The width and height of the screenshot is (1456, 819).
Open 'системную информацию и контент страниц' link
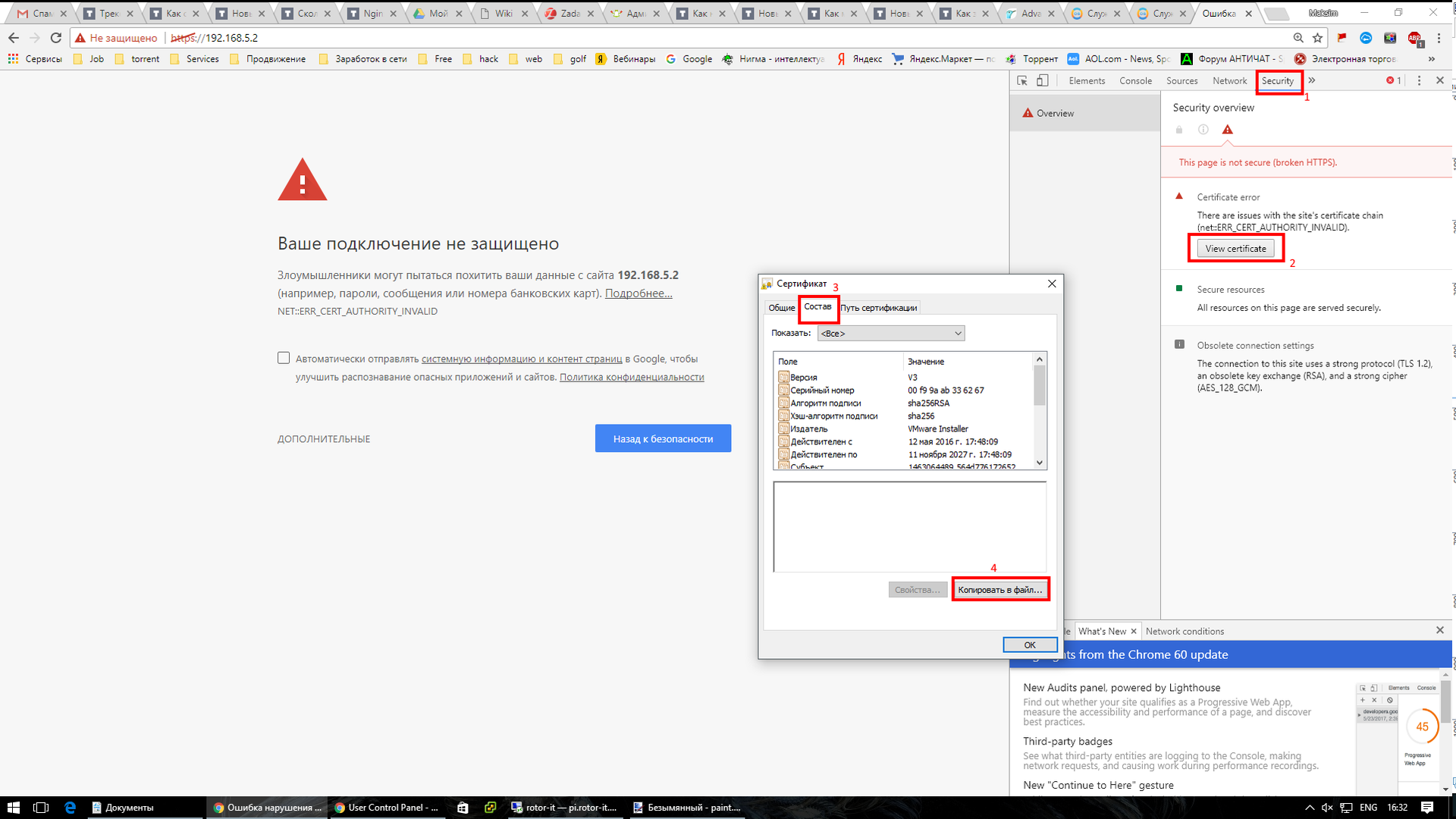coord(522,359)
